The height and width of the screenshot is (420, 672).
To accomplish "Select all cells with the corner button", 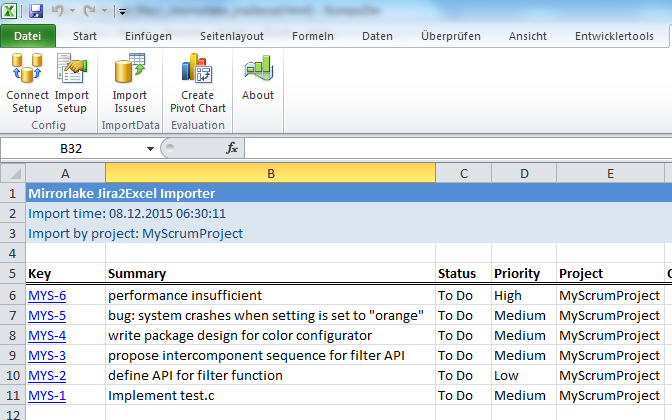I will [x=13, y=174].
